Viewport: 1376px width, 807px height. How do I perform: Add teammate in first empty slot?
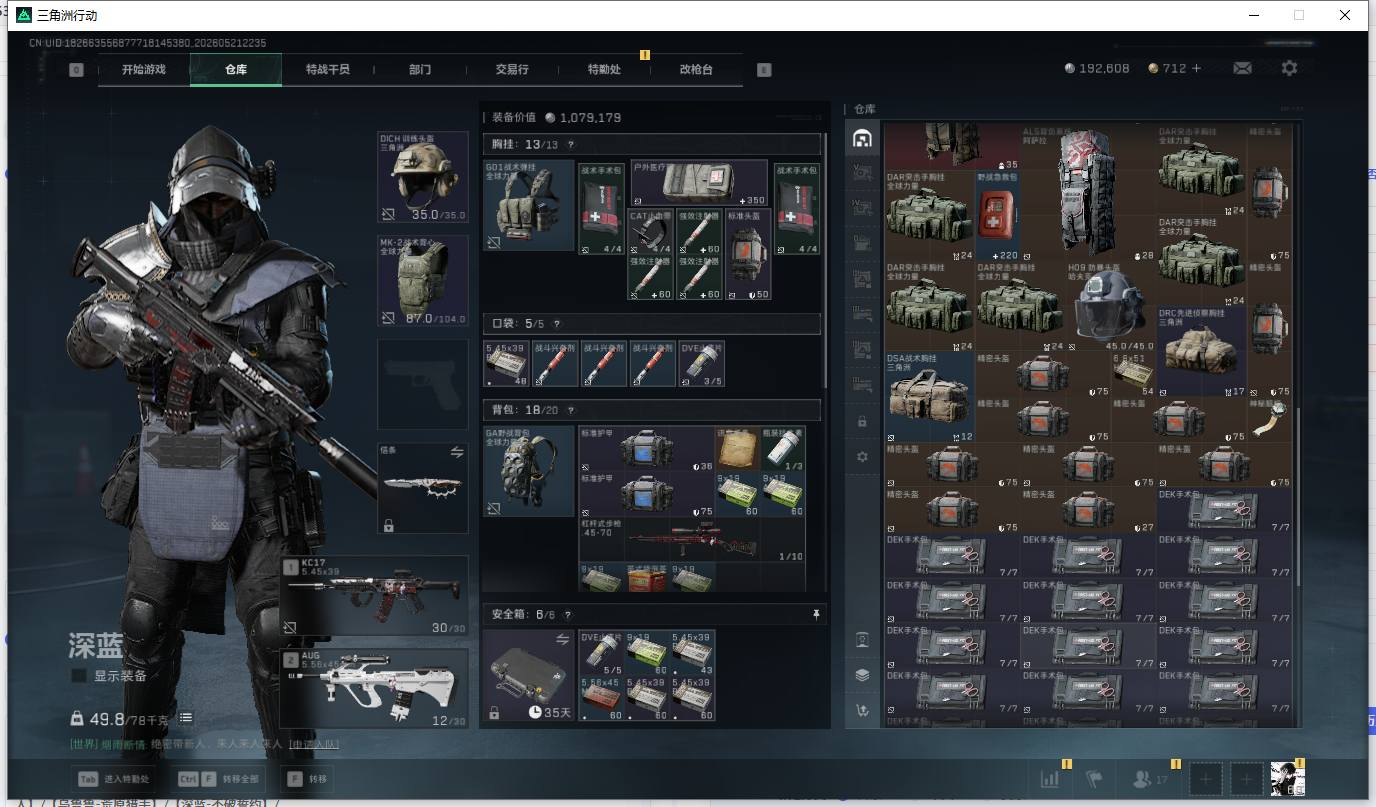pos(1206,779)
